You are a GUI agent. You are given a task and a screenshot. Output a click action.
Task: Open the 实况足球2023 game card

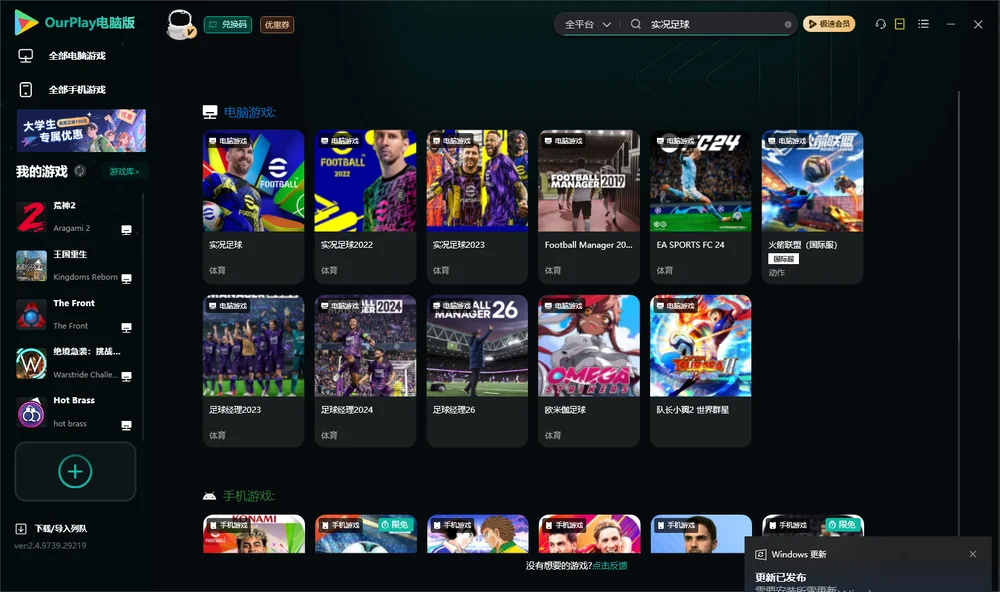tap(477, 207)
